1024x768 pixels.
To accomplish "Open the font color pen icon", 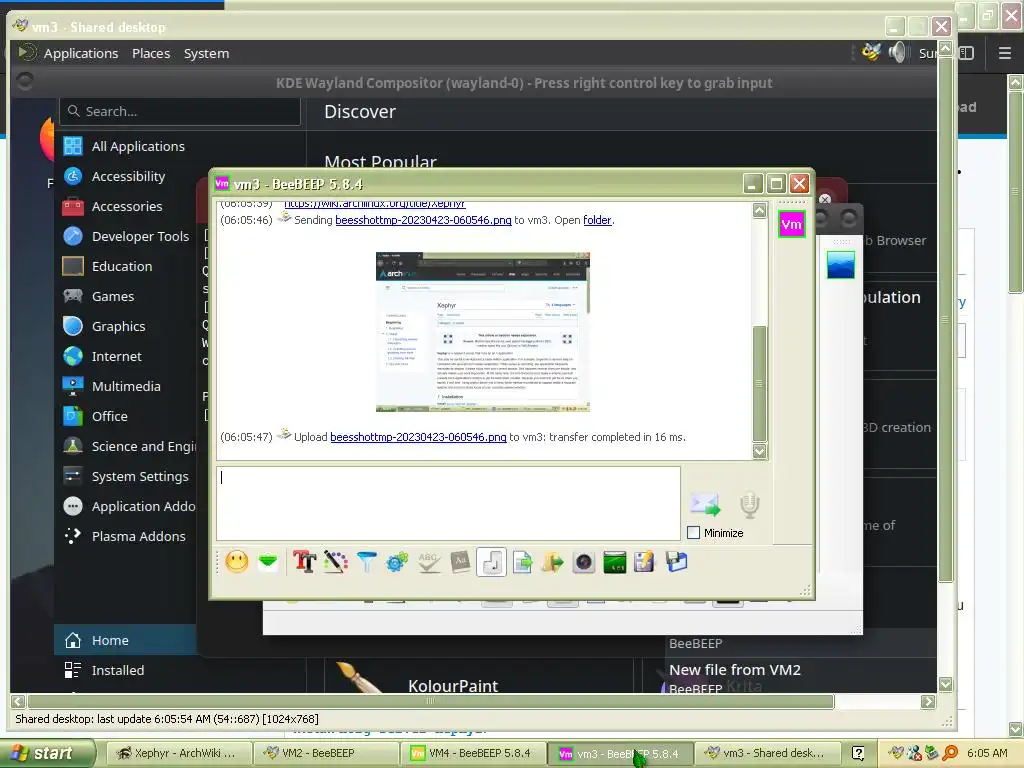I will [335, 562].
